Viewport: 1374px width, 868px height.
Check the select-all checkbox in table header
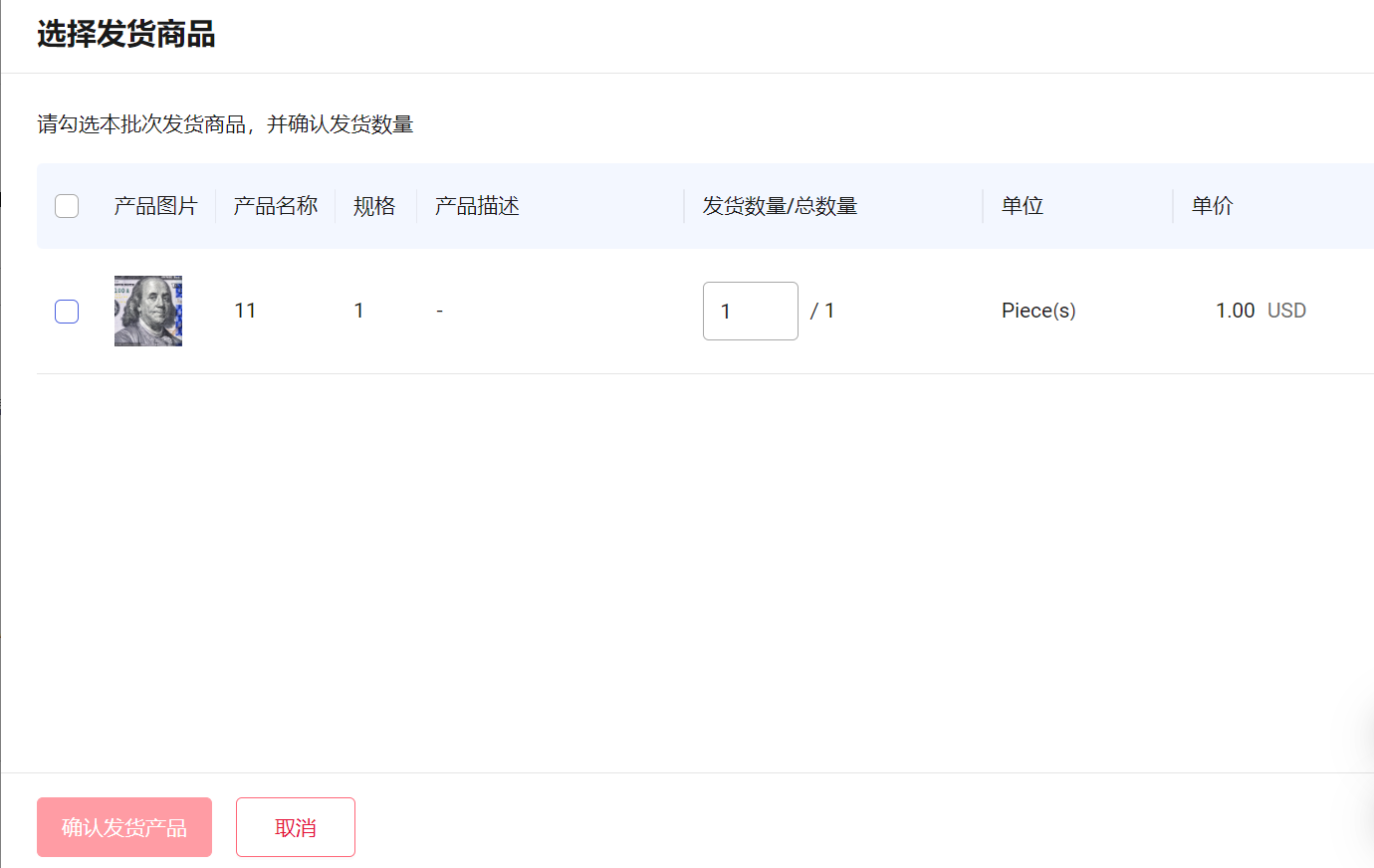(66, 205)
